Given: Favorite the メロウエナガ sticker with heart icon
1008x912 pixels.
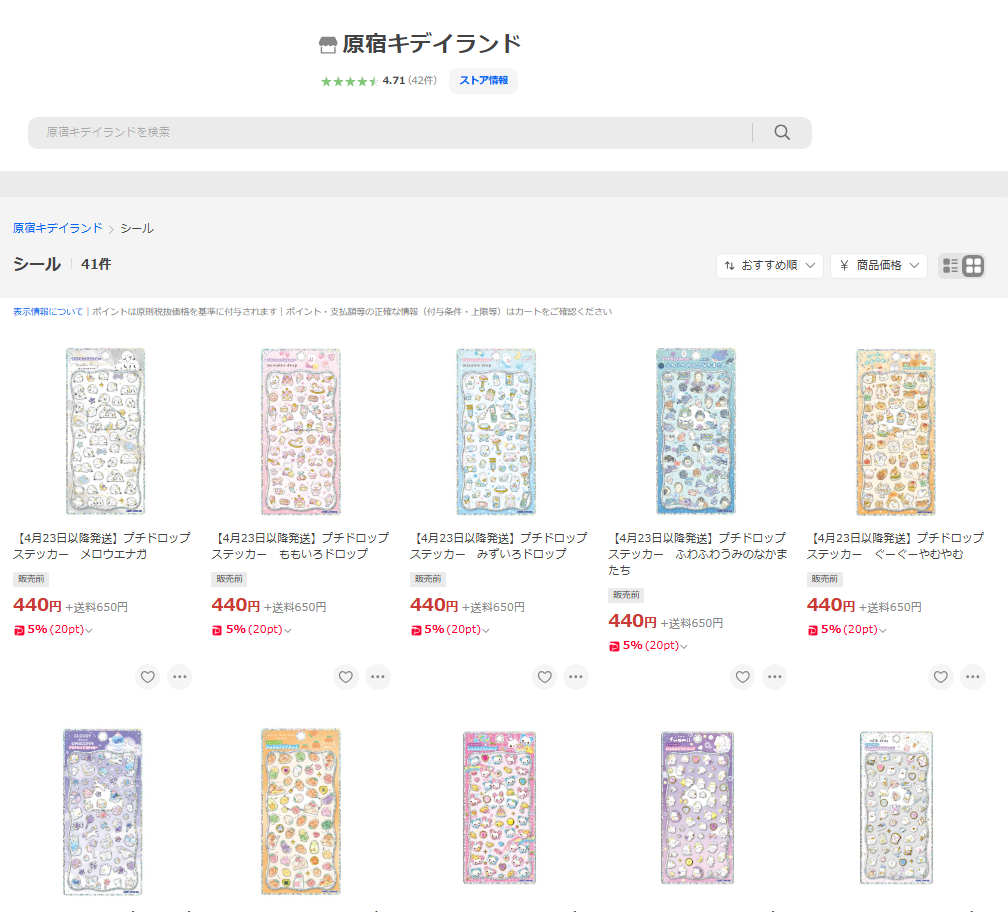Looking at the screenshot, I should coord(148,677).
